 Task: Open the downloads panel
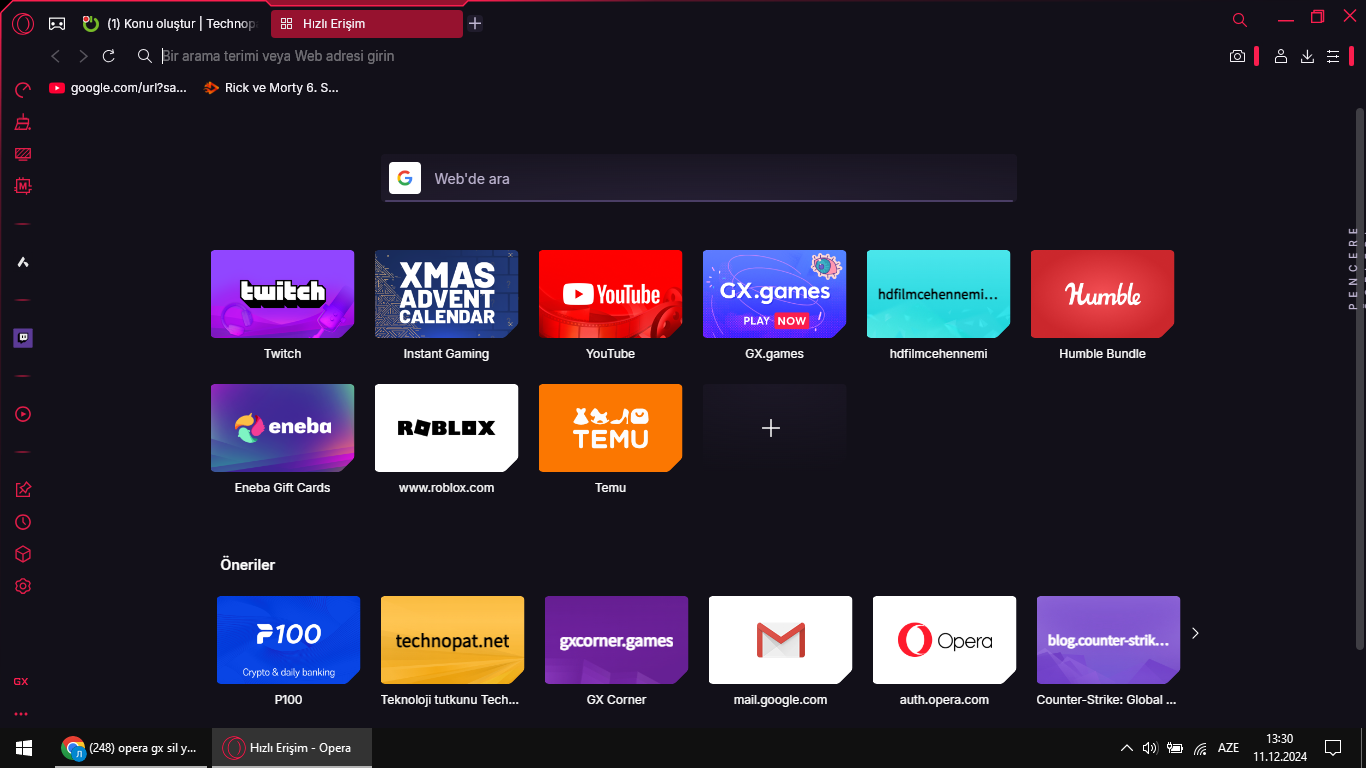click(1307, 57)
